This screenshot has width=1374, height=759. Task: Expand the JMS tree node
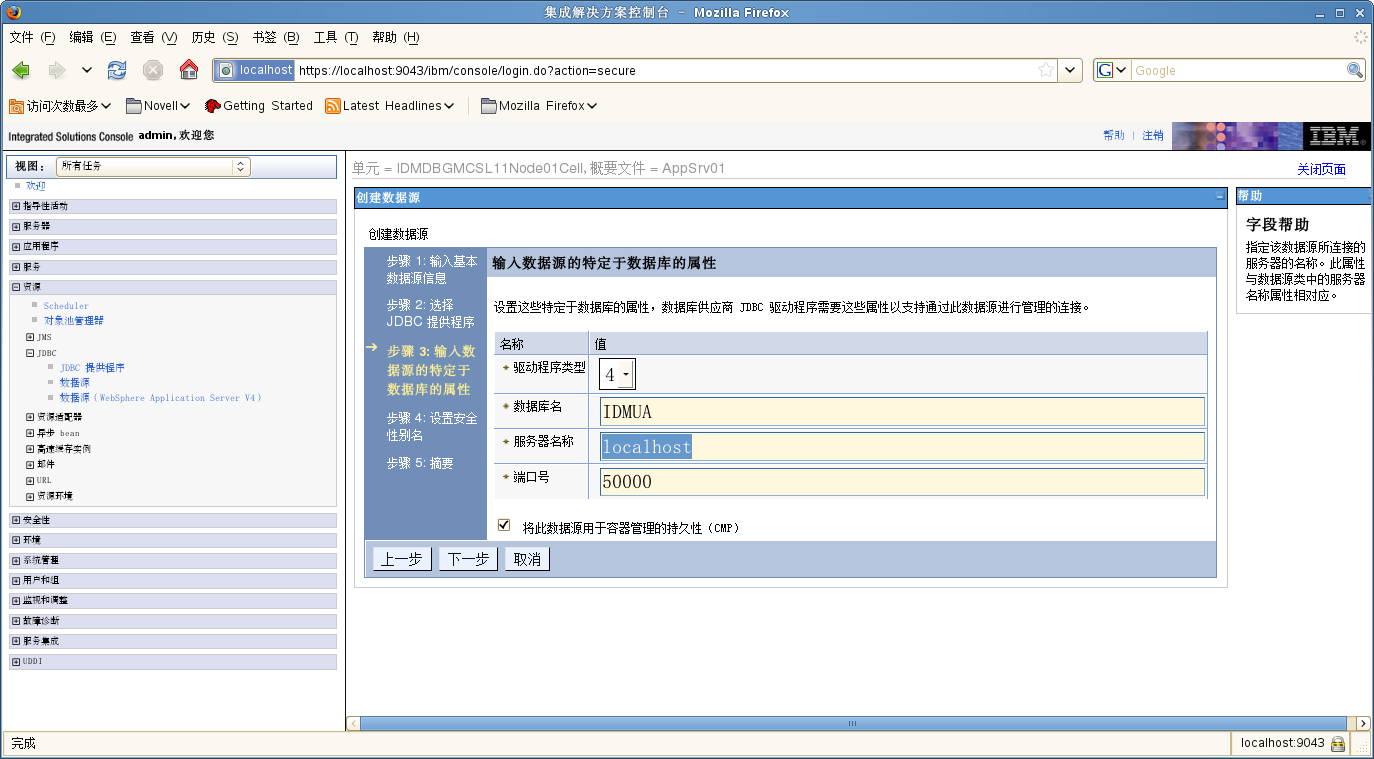[x=30, y=337]
